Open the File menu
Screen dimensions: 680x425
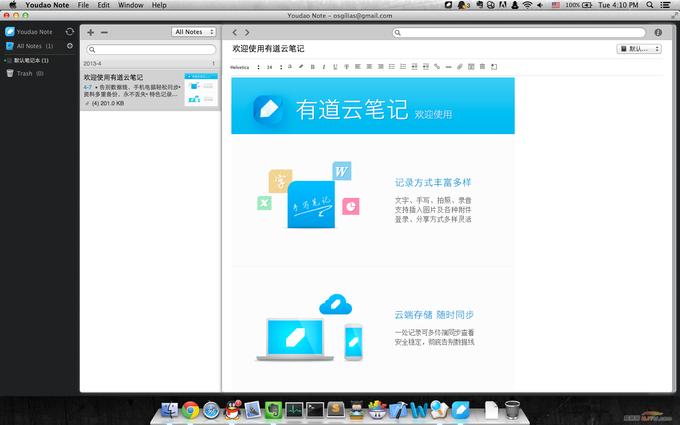coord(83,5)
